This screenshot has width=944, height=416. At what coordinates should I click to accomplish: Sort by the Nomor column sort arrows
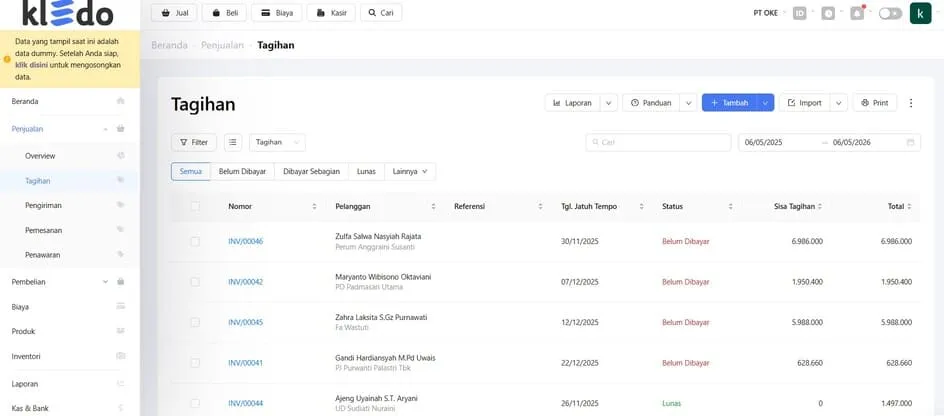pyautogui.click(x=314, y=206)
